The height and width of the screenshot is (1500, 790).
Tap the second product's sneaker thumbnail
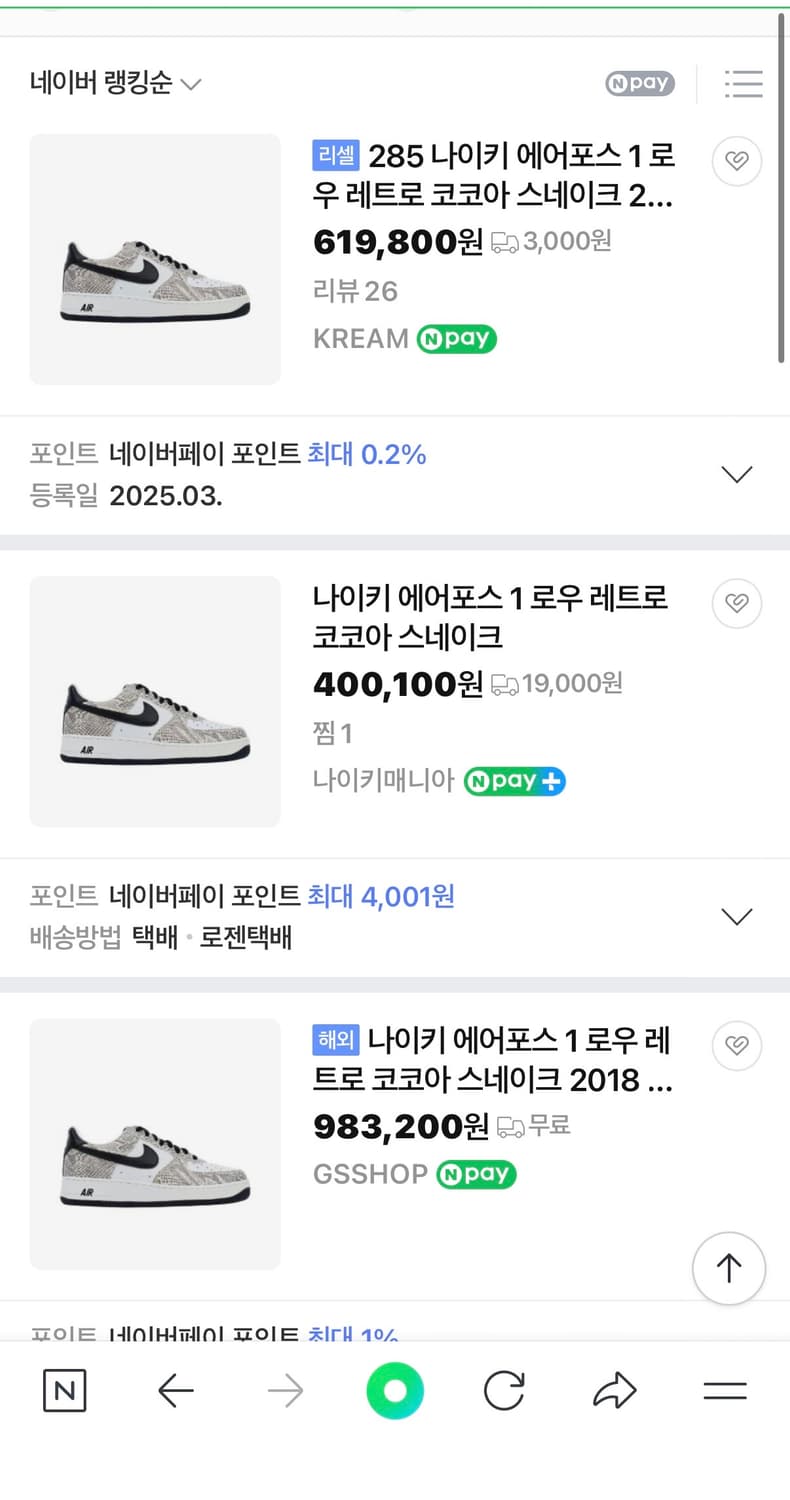point(155,702)
